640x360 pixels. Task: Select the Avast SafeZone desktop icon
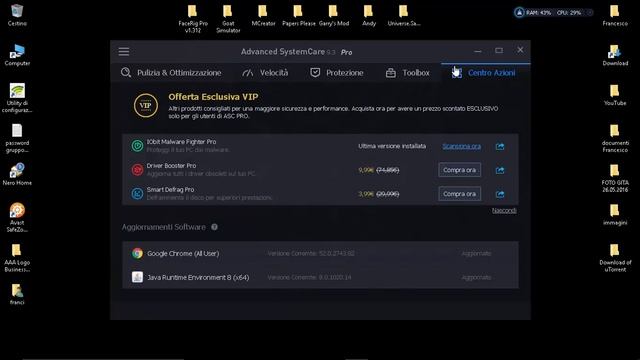(x=17, y=218)
